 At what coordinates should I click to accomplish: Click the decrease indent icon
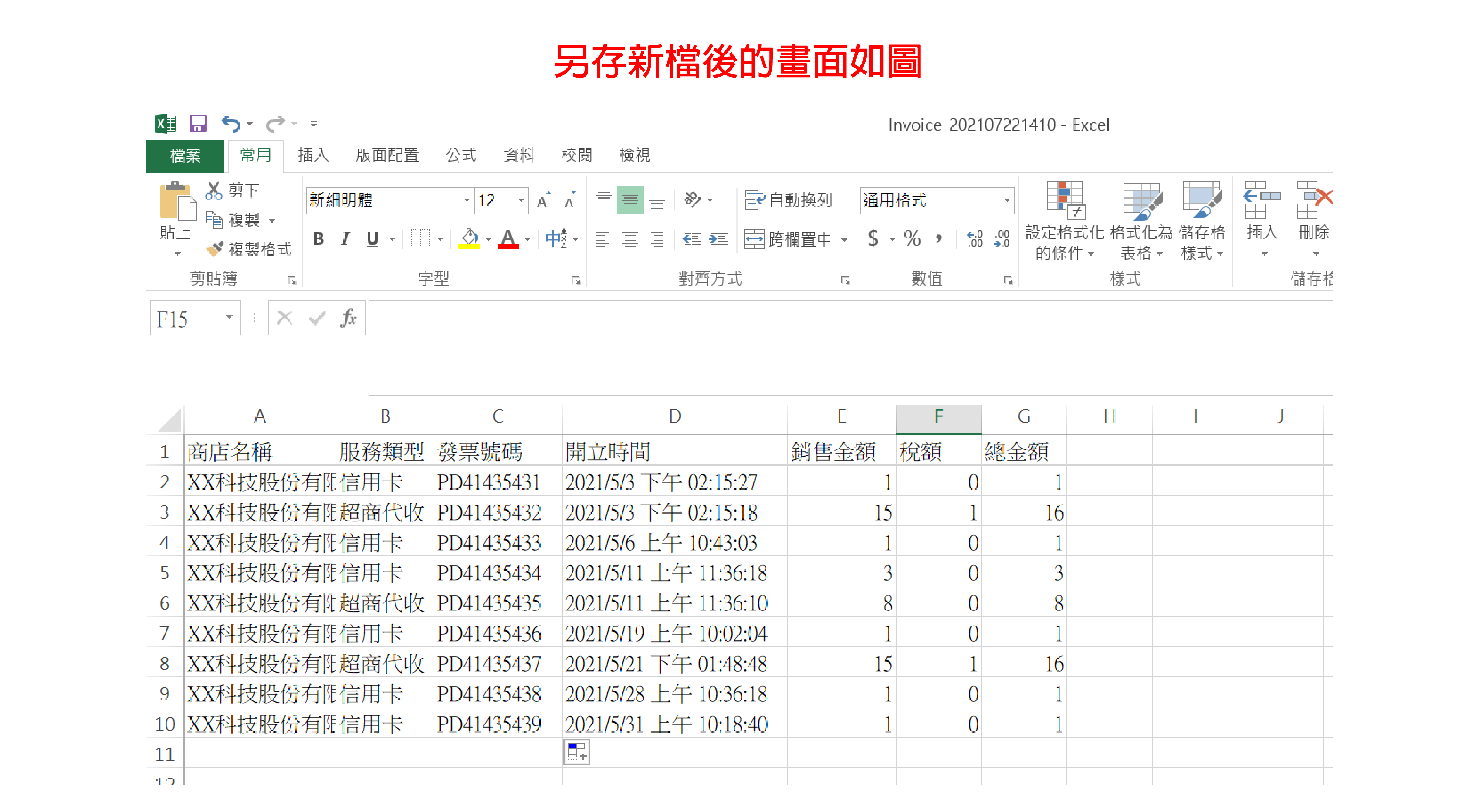point(692,239)
